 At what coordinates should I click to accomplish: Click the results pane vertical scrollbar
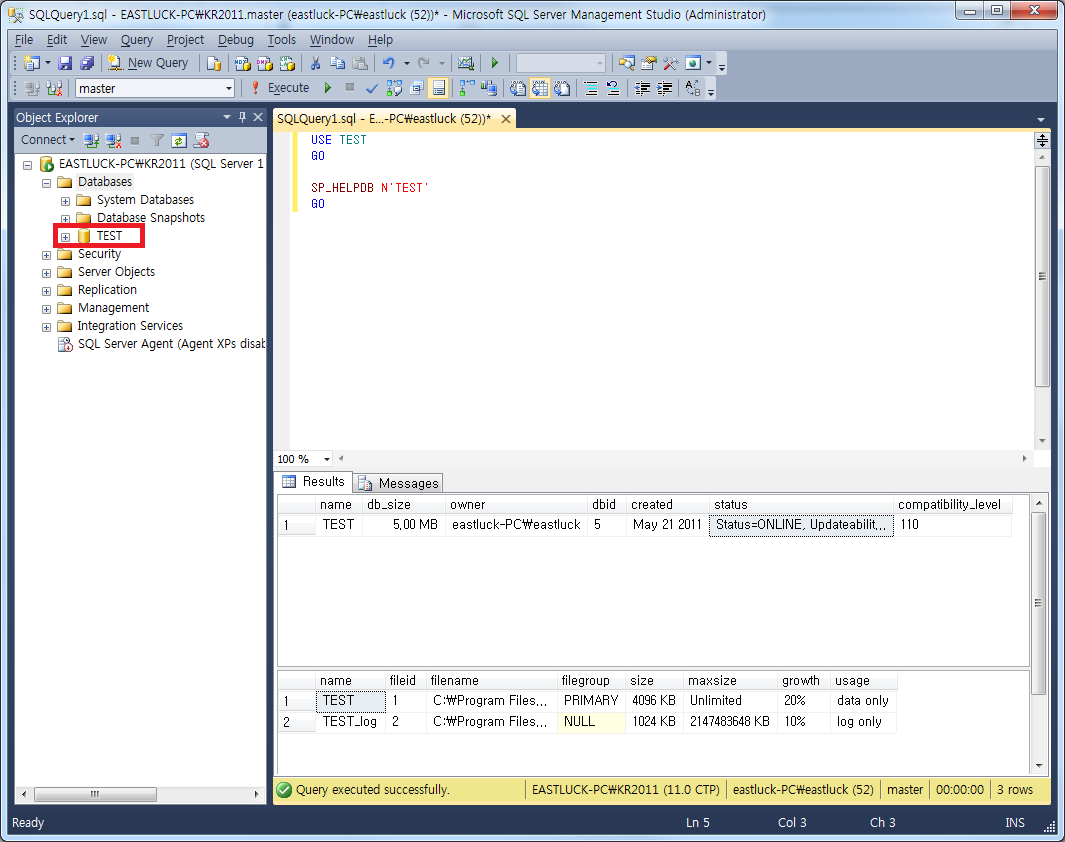pyautogui.click(x=1039, y=602)
